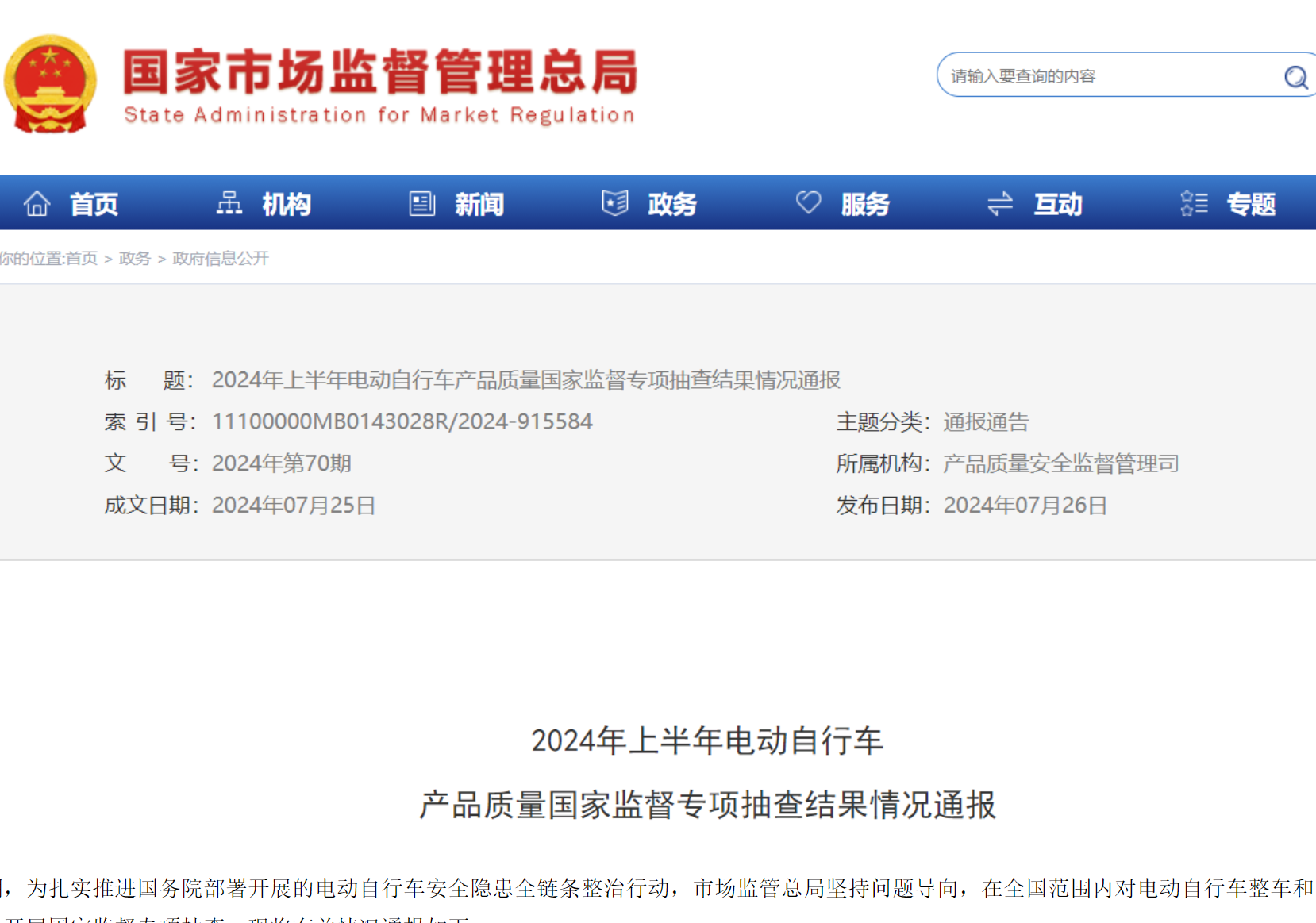Open the 机构 navigation menu item
Viewport: 1316px width, 923px height.
tap(287, 205)
